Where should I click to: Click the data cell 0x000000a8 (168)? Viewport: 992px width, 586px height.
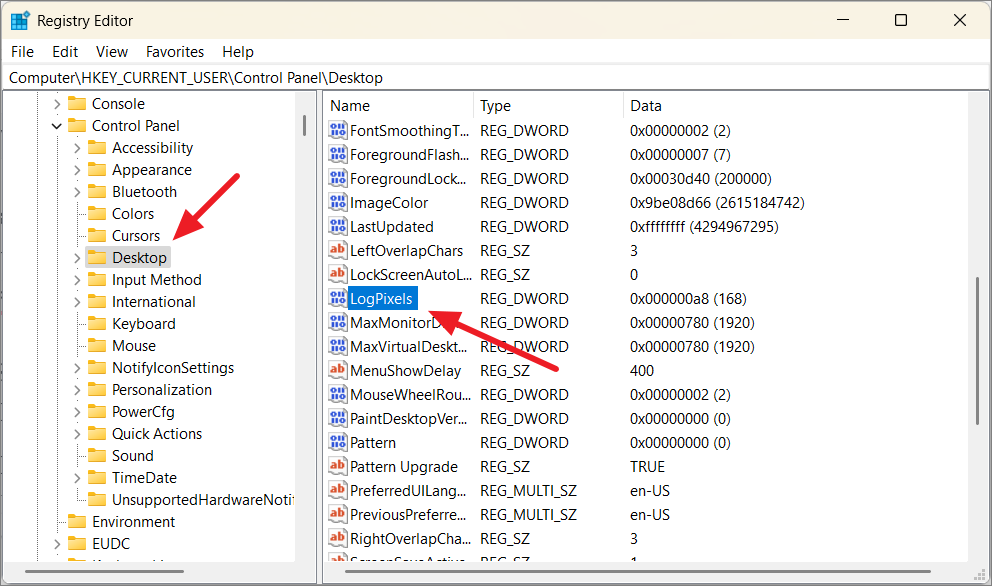click(x=688, y=298)
